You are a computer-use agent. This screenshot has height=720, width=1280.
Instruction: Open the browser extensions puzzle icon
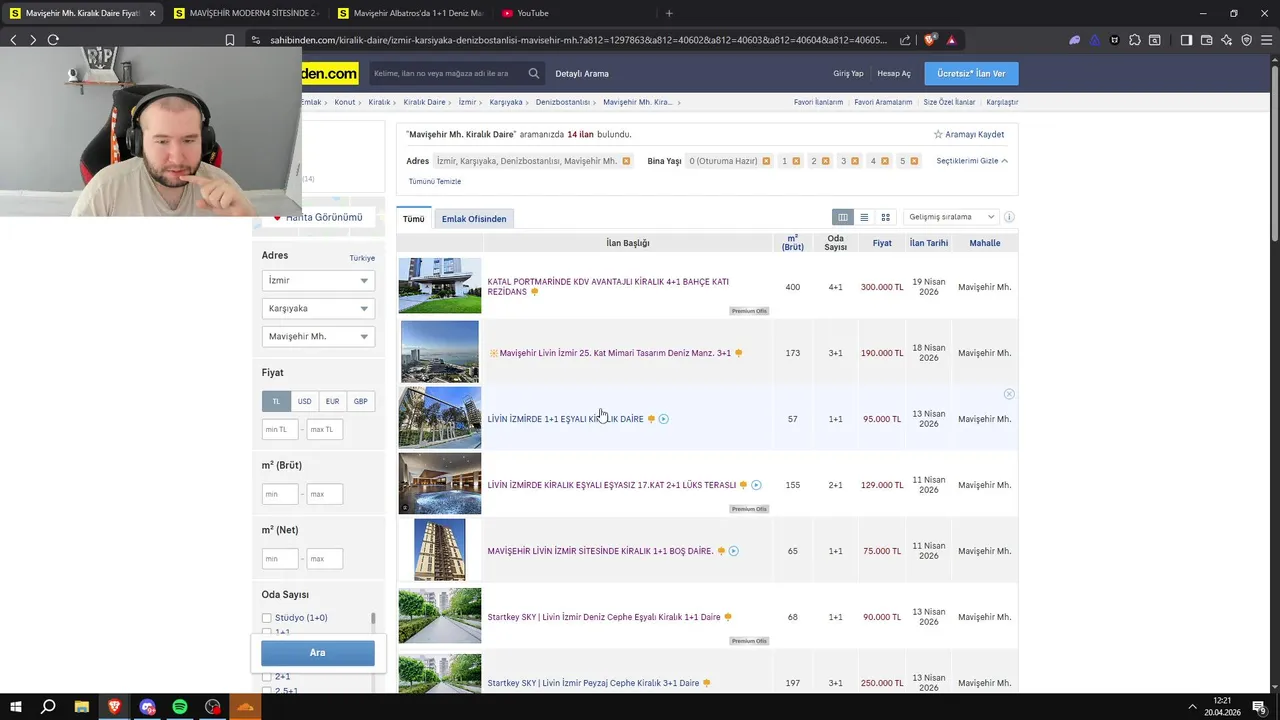(x=1134, y=40)
